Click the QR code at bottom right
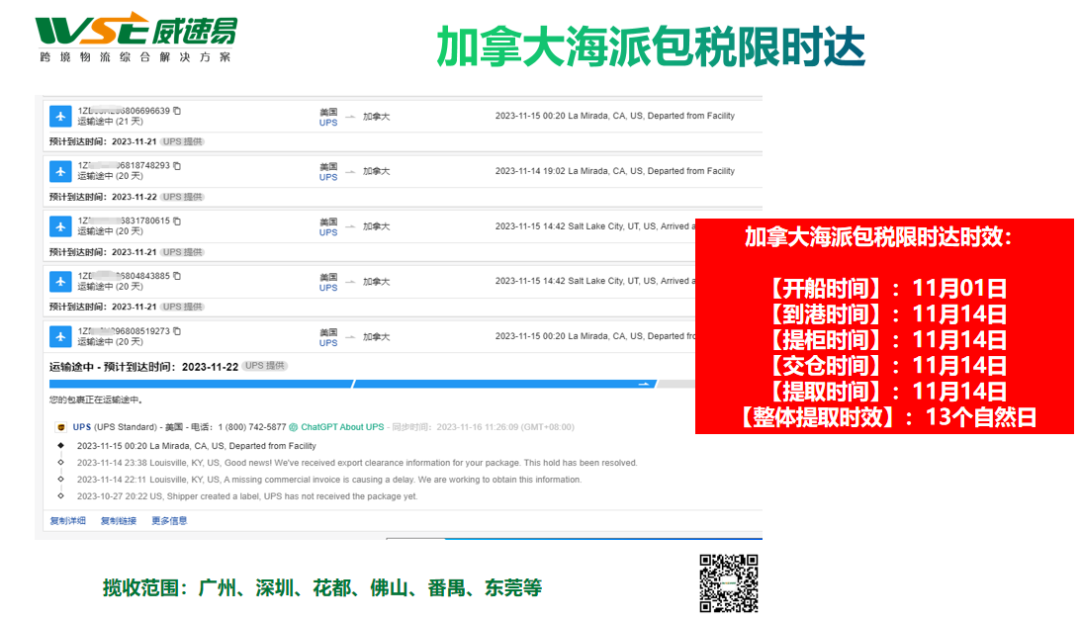This screenshot has width=1080, height=622. [x=728, y=582]
